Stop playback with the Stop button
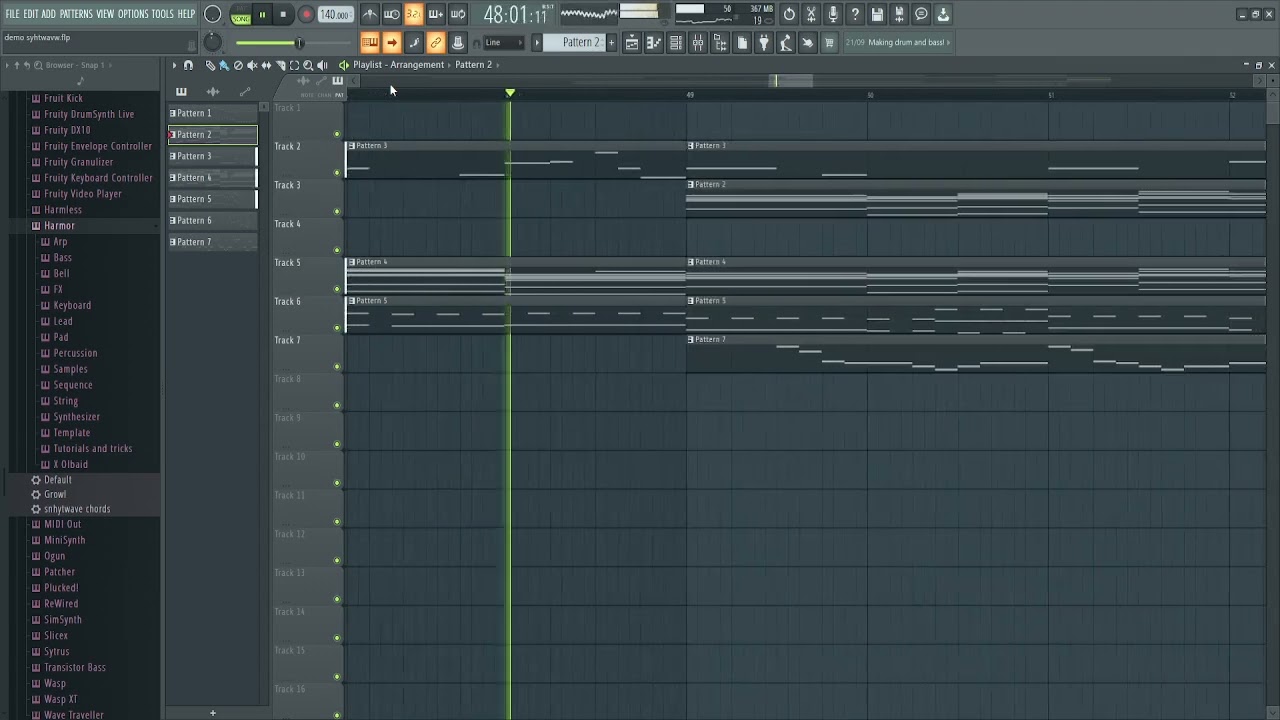The height and width of the screenshot is (720, 1280). 283,14
